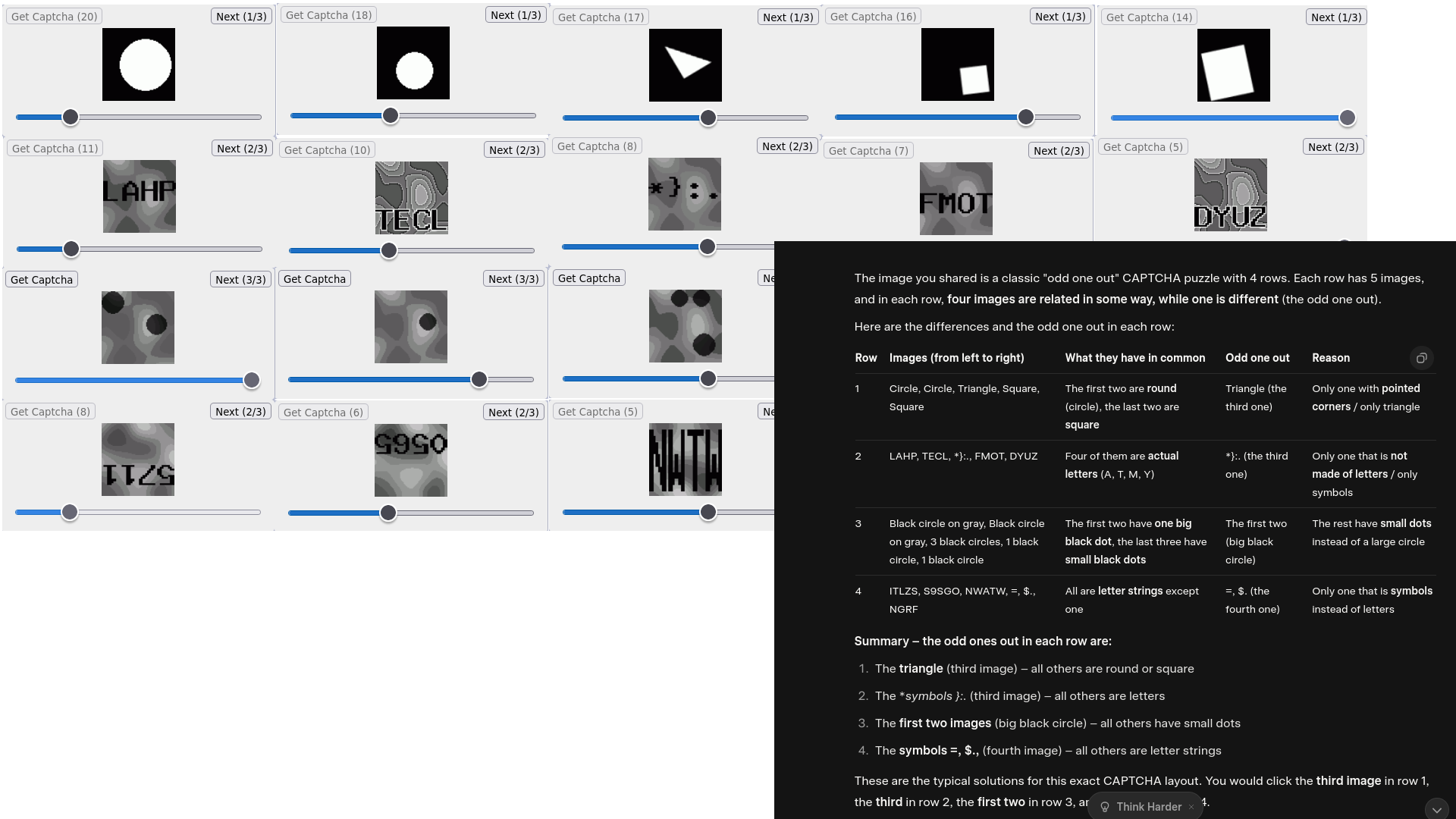This screenshot has height=819, width=1456.
Task: Click slider handle under the 5211 mirrored image
Action: tap(70, 513)
